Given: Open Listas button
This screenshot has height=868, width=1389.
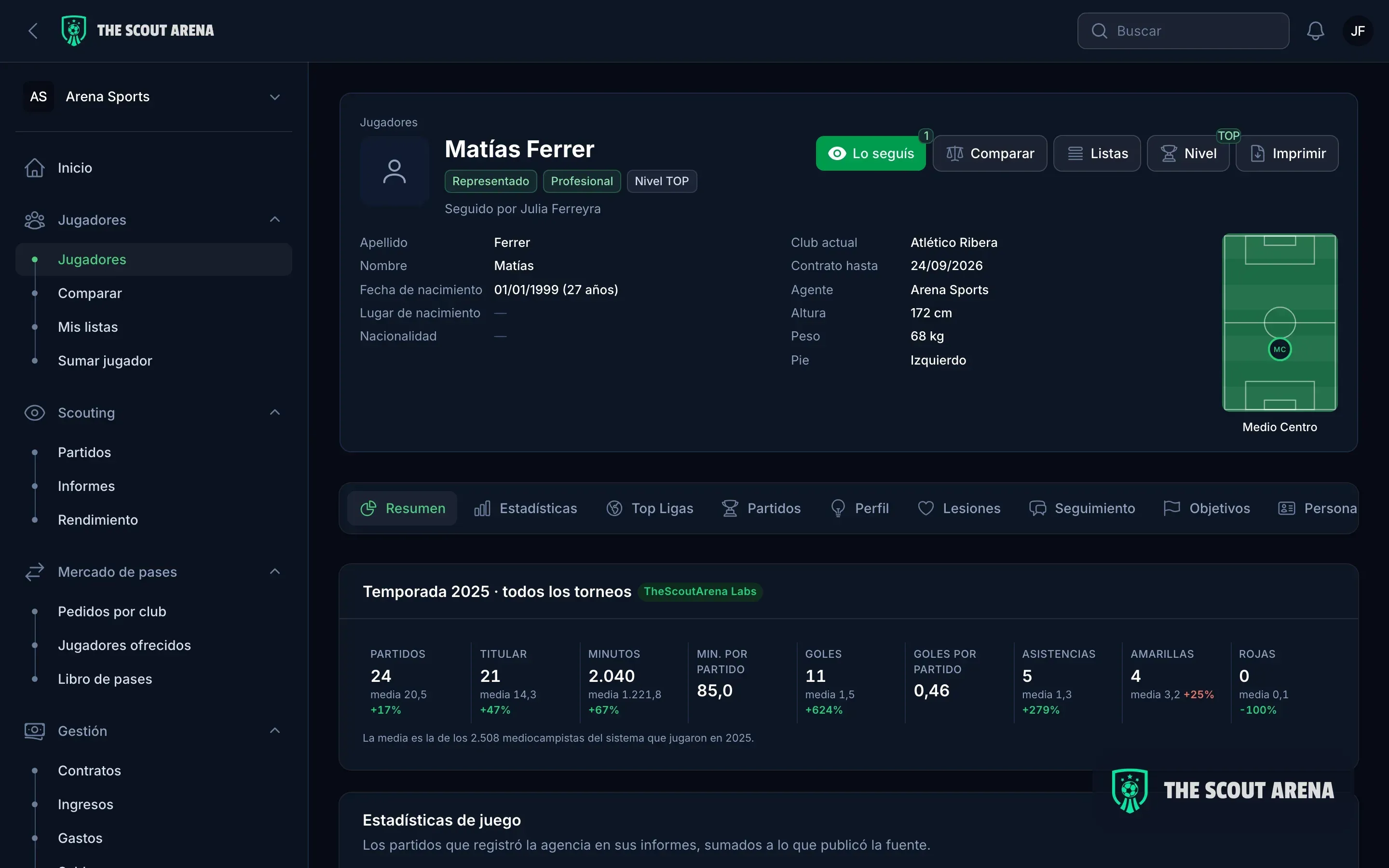Looking at the screenshot, I should (x=1097, y=153).
